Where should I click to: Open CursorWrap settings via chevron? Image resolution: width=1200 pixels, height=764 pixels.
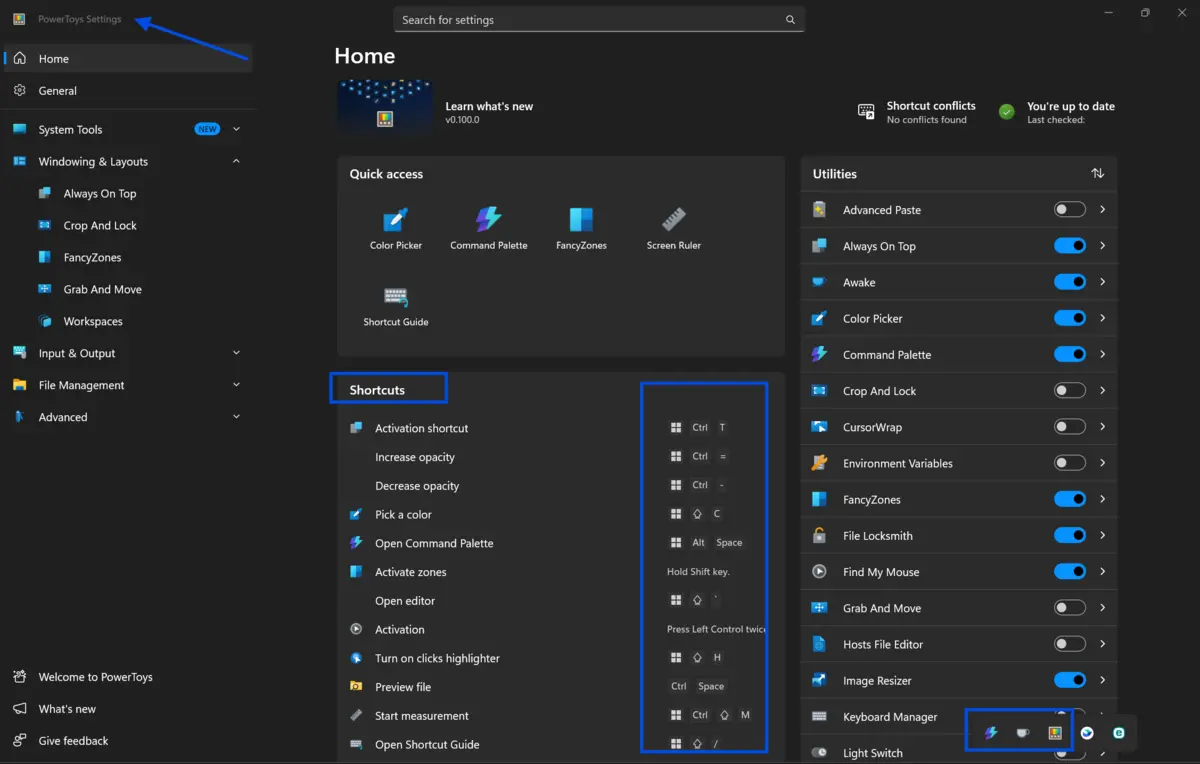tap(1102, 427)
